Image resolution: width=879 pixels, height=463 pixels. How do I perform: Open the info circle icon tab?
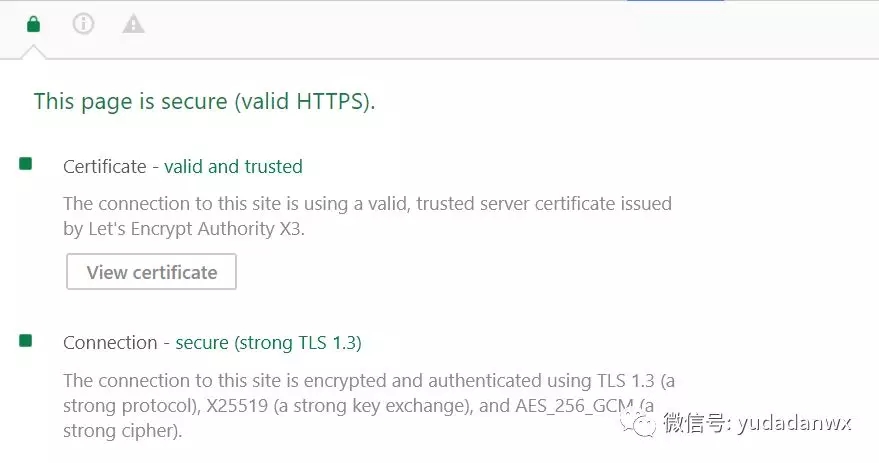[x=84, y=24]
